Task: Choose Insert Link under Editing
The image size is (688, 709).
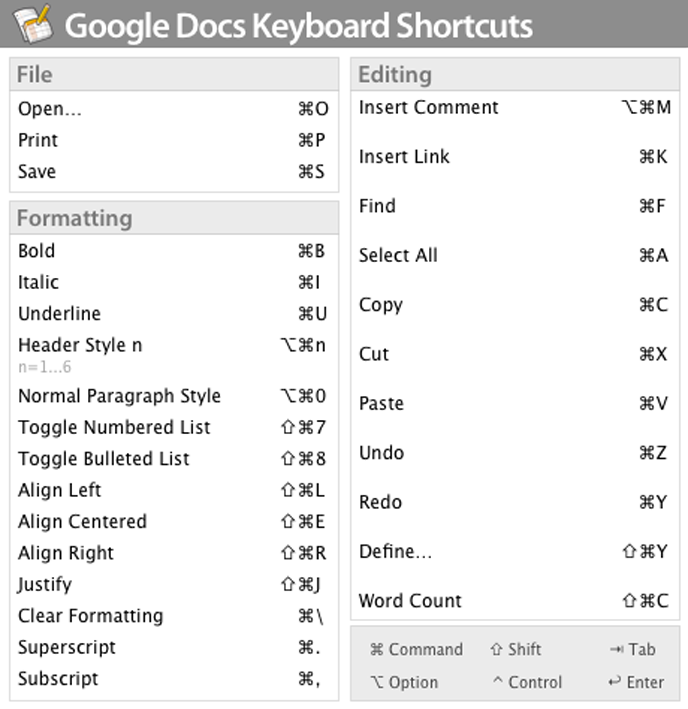Action: point(404,157)
